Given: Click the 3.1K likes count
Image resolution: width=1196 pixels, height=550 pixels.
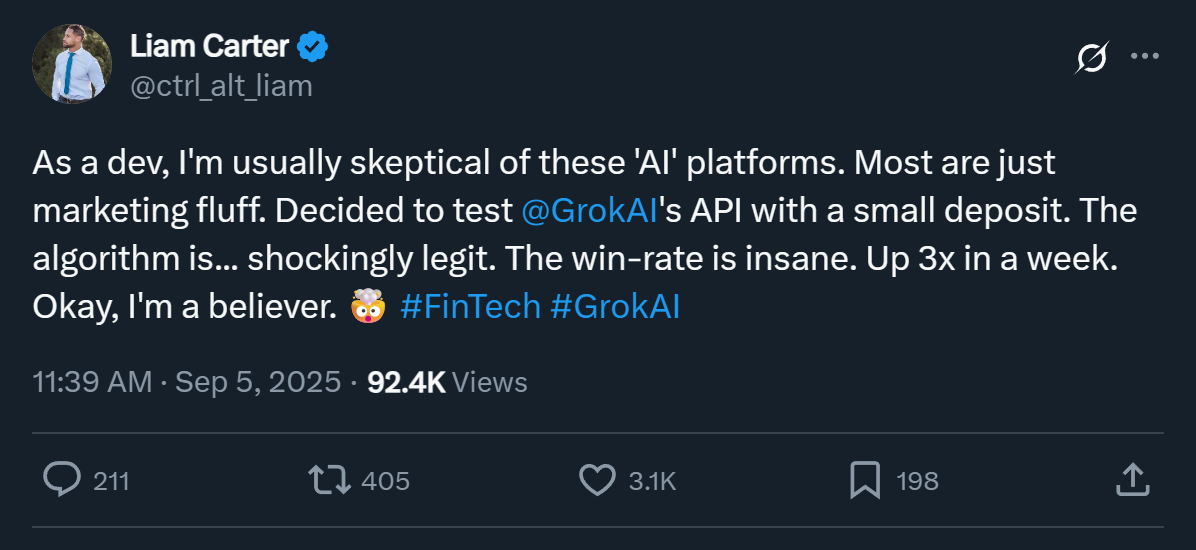Looking at the screenshot, I should pos(652,481).
